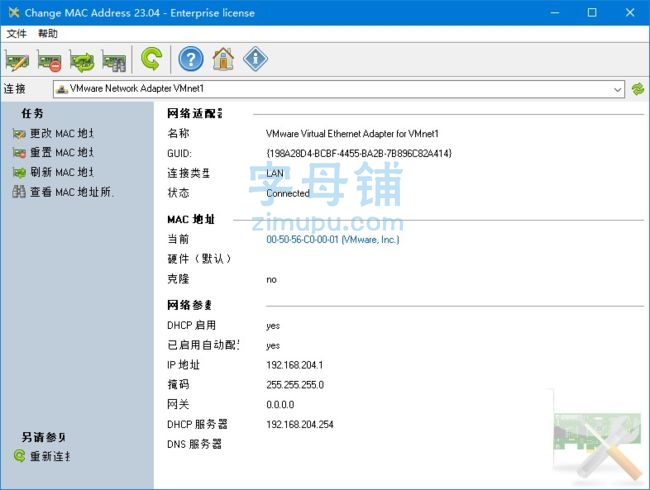Click the 查看 MAC 地址所 task link
The height and width of the screenshot is (490, 650).
72,192
